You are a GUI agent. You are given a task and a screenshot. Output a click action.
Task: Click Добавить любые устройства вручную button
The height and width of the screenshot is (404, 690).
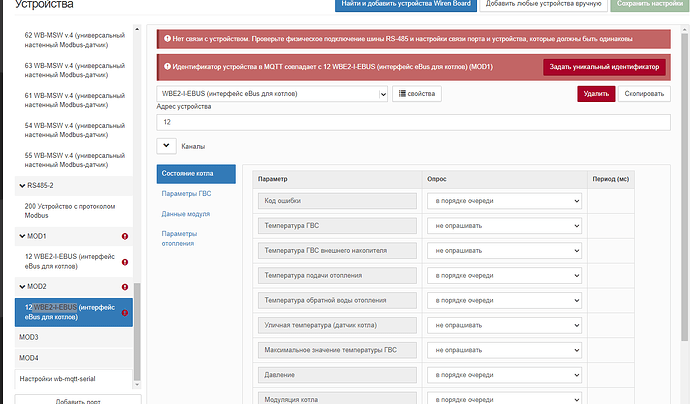[x=543, y=5]
